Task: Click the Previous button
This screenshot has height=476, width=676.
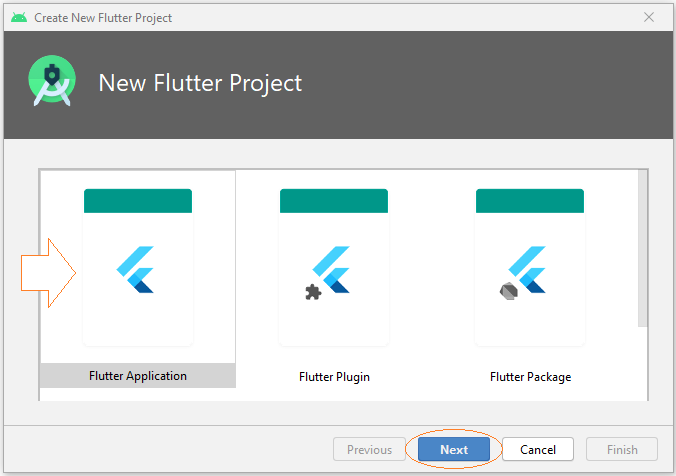Action: coord(369,449)
